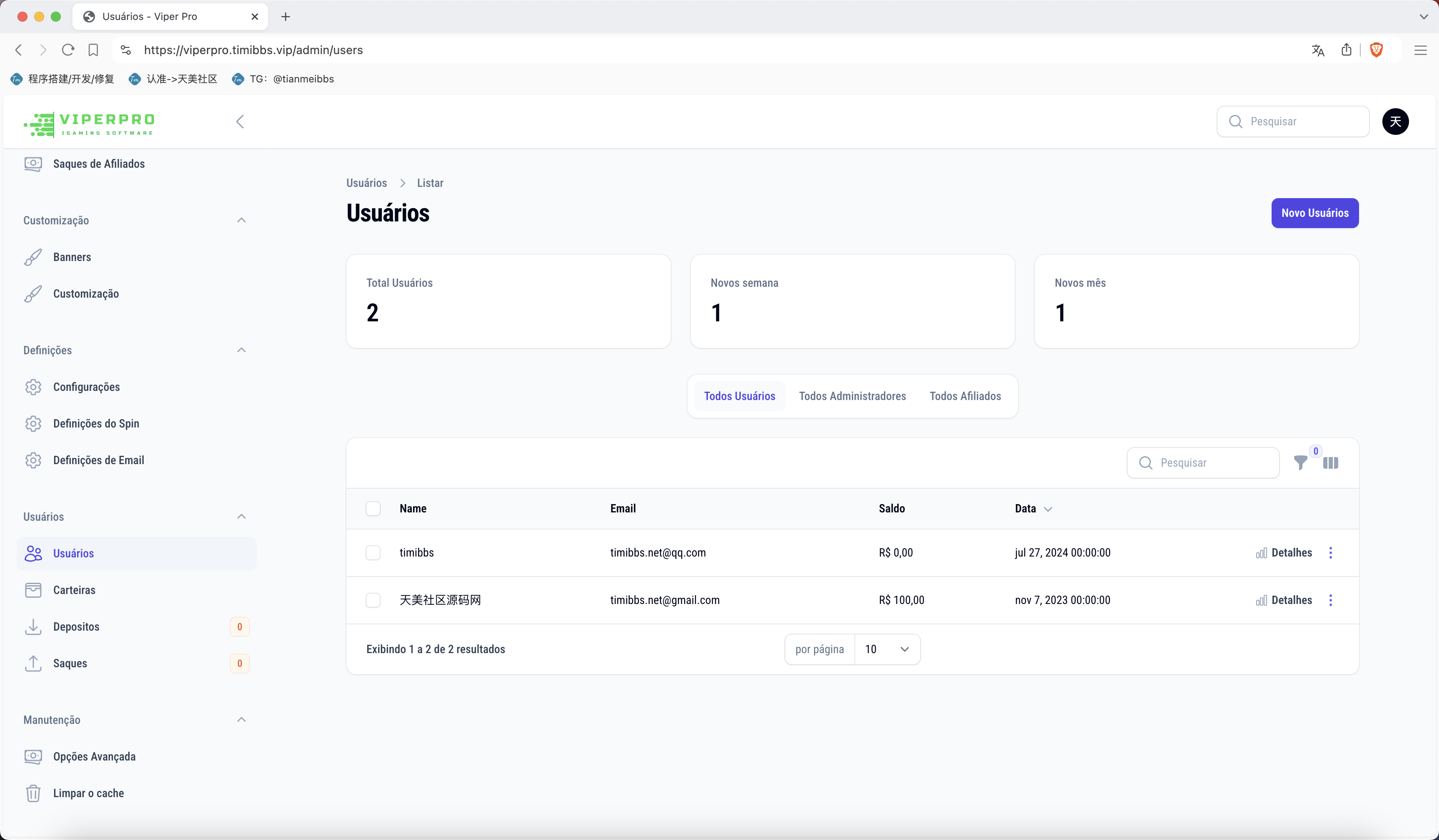The image size is (1439, 840).
Task: Check the timibbs row checkbox
Action: click(x=373, y=553)
